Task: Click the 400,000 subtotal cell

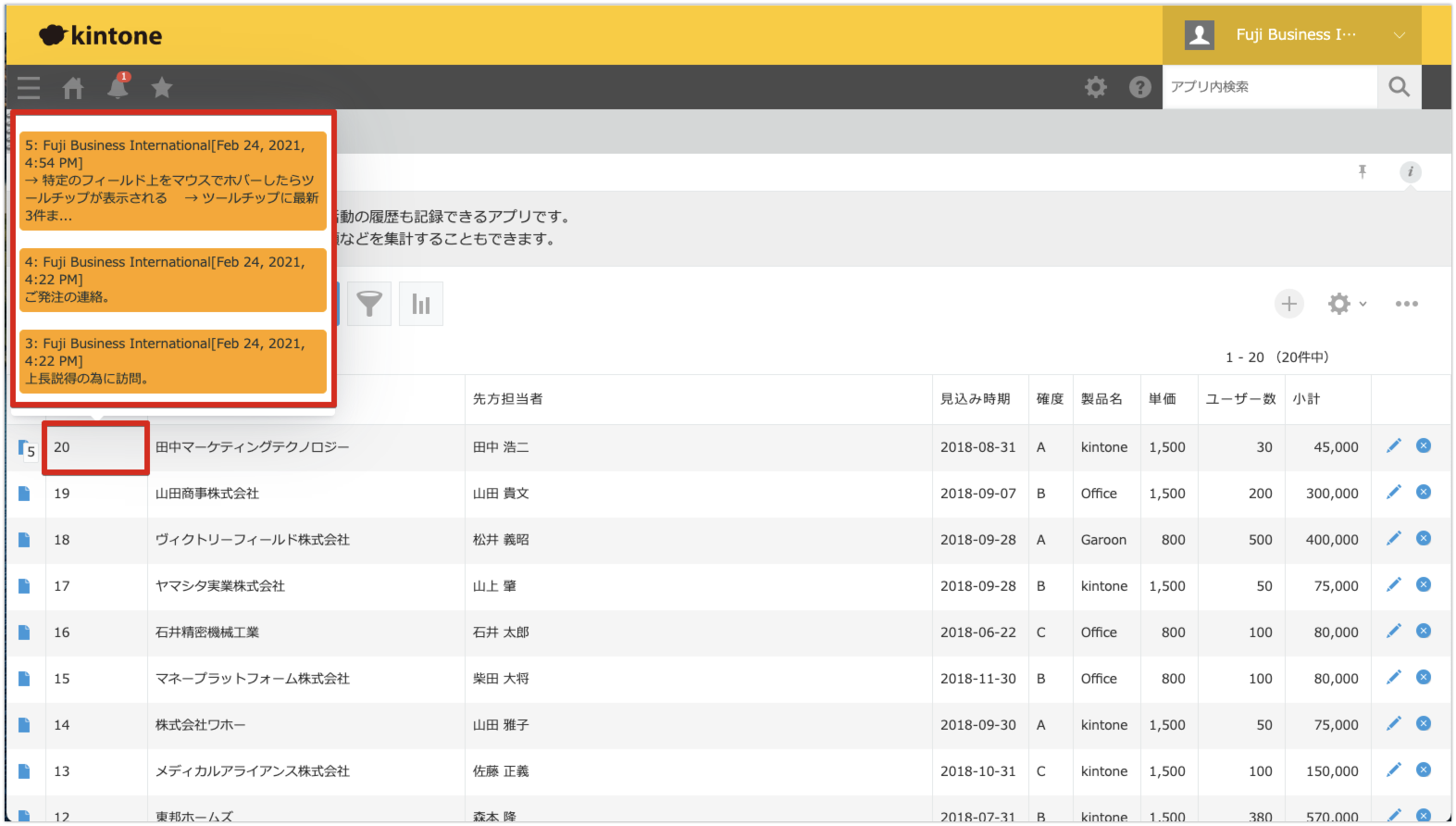Action: point(1328,540)
